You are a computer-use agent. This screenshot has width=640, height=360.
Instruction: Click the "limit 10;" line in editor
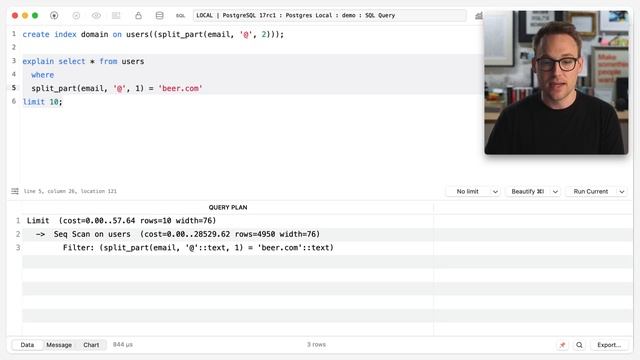point(42,102)
